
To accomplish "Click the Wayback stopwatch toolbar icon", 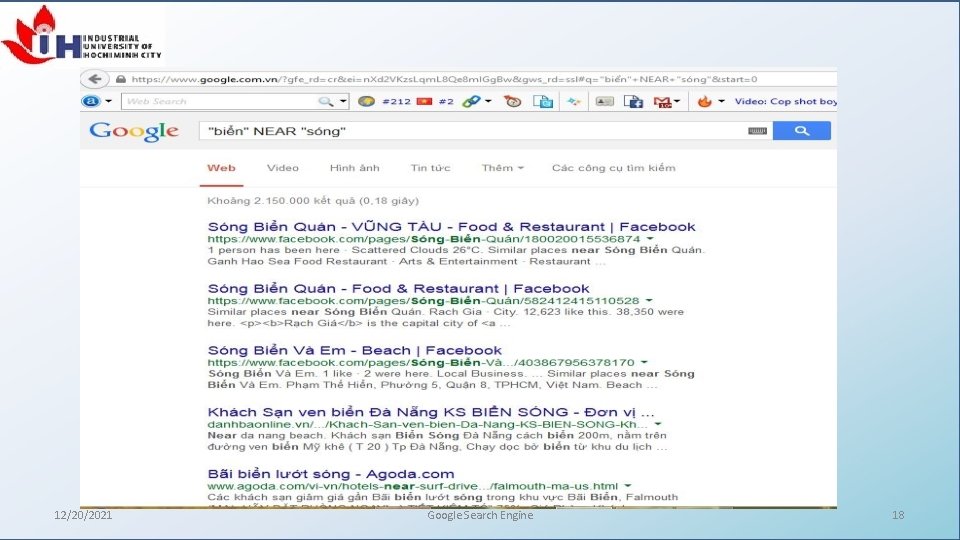I will pyautogui.click(x=513, y=101).
